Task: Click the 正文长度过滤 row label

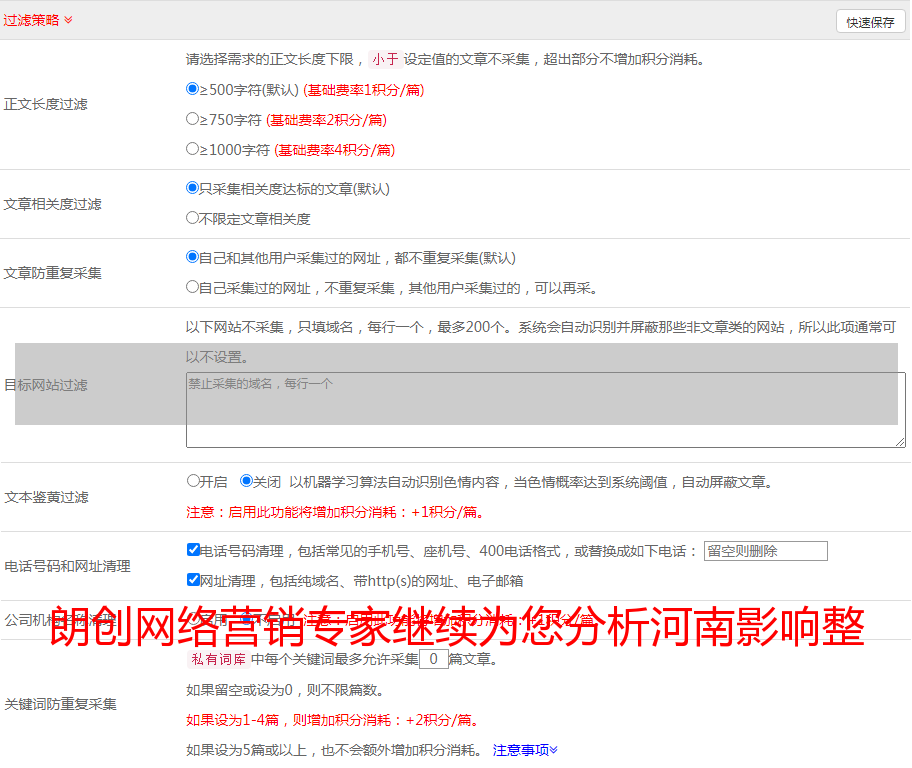Action: tap(46, 104)
